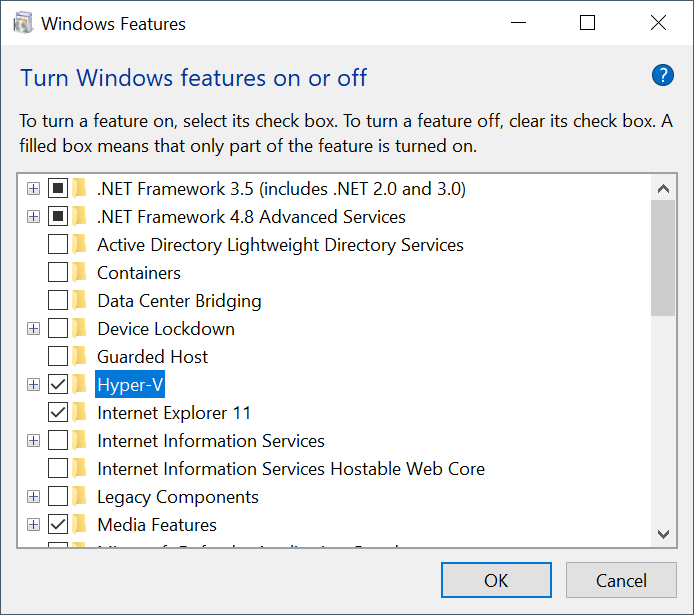Click the Cancel button

coord(621,580)
